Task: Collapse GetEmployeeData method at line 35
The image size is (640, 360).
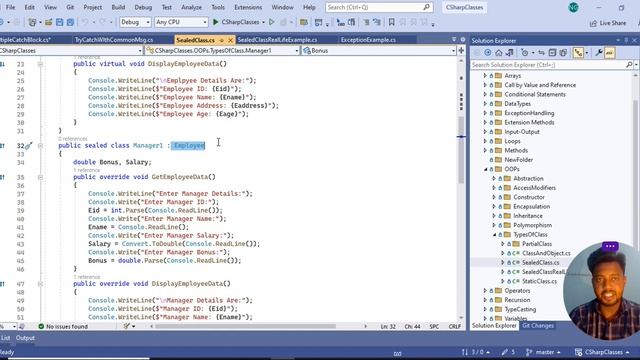Action: (40, 177)
